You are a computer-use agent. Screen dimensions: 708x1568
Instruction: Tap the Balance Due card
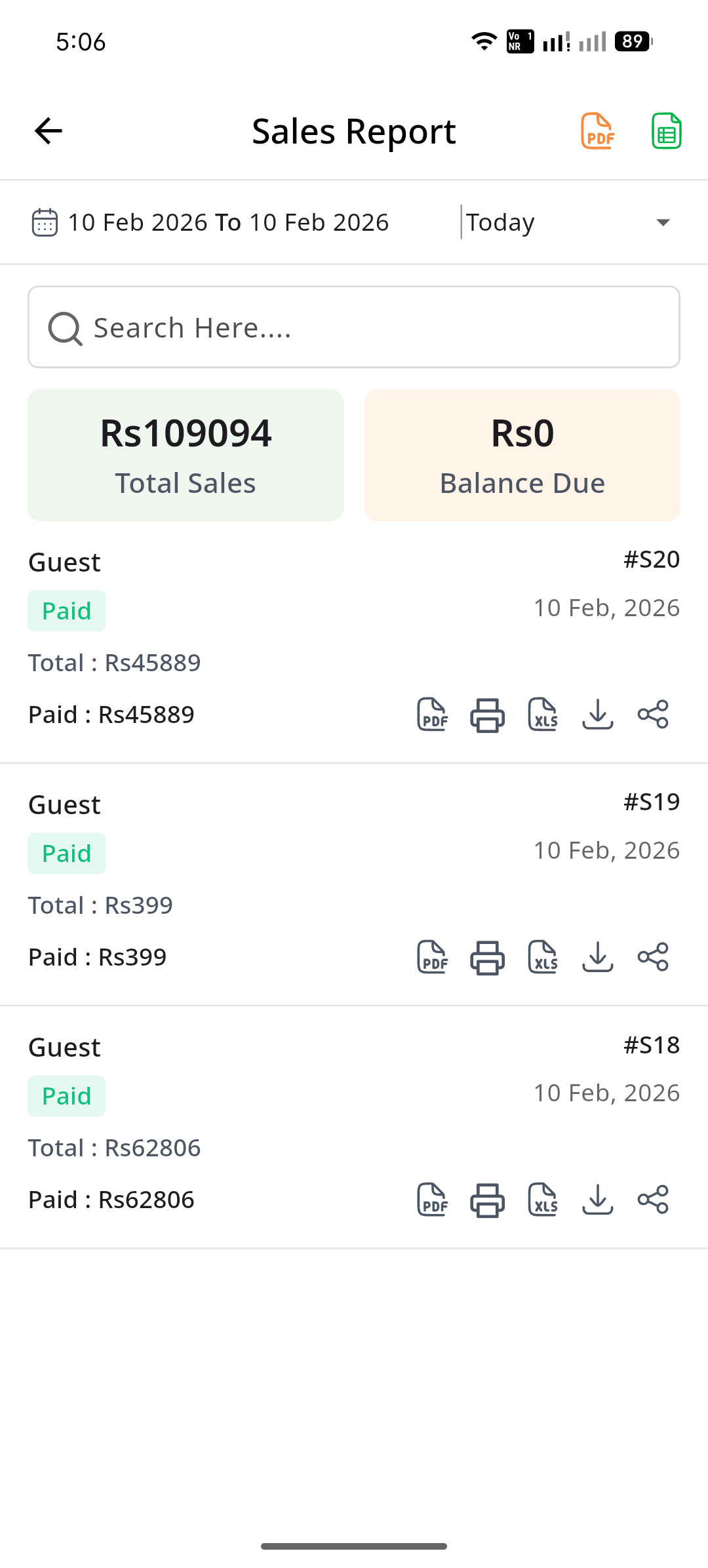[522, 455]
